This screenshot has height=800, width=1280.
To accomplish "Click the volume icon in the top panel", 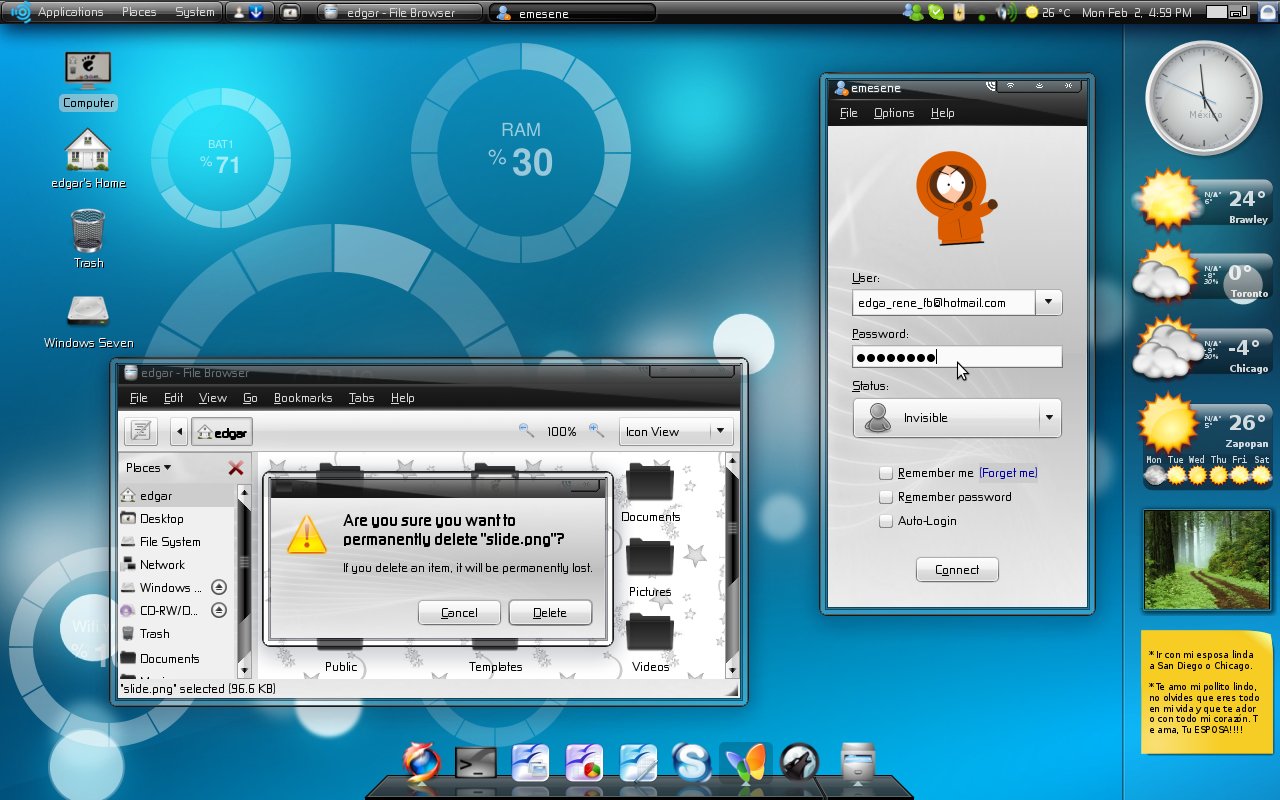I will coord(1006,12).
